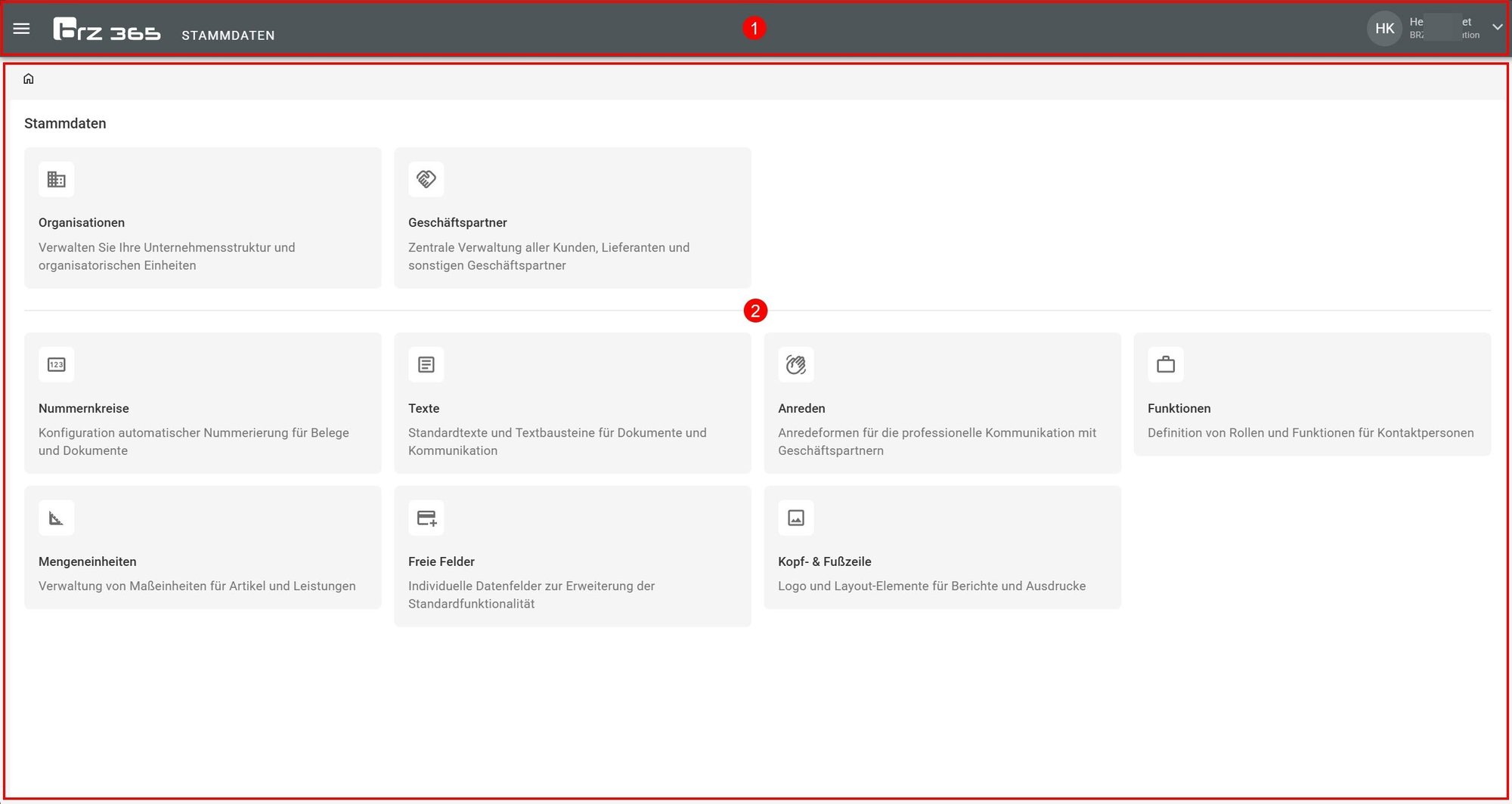Click the Freie Felder card-plus icon
This screenshot has width=1512, height=804.
[426, 518]
